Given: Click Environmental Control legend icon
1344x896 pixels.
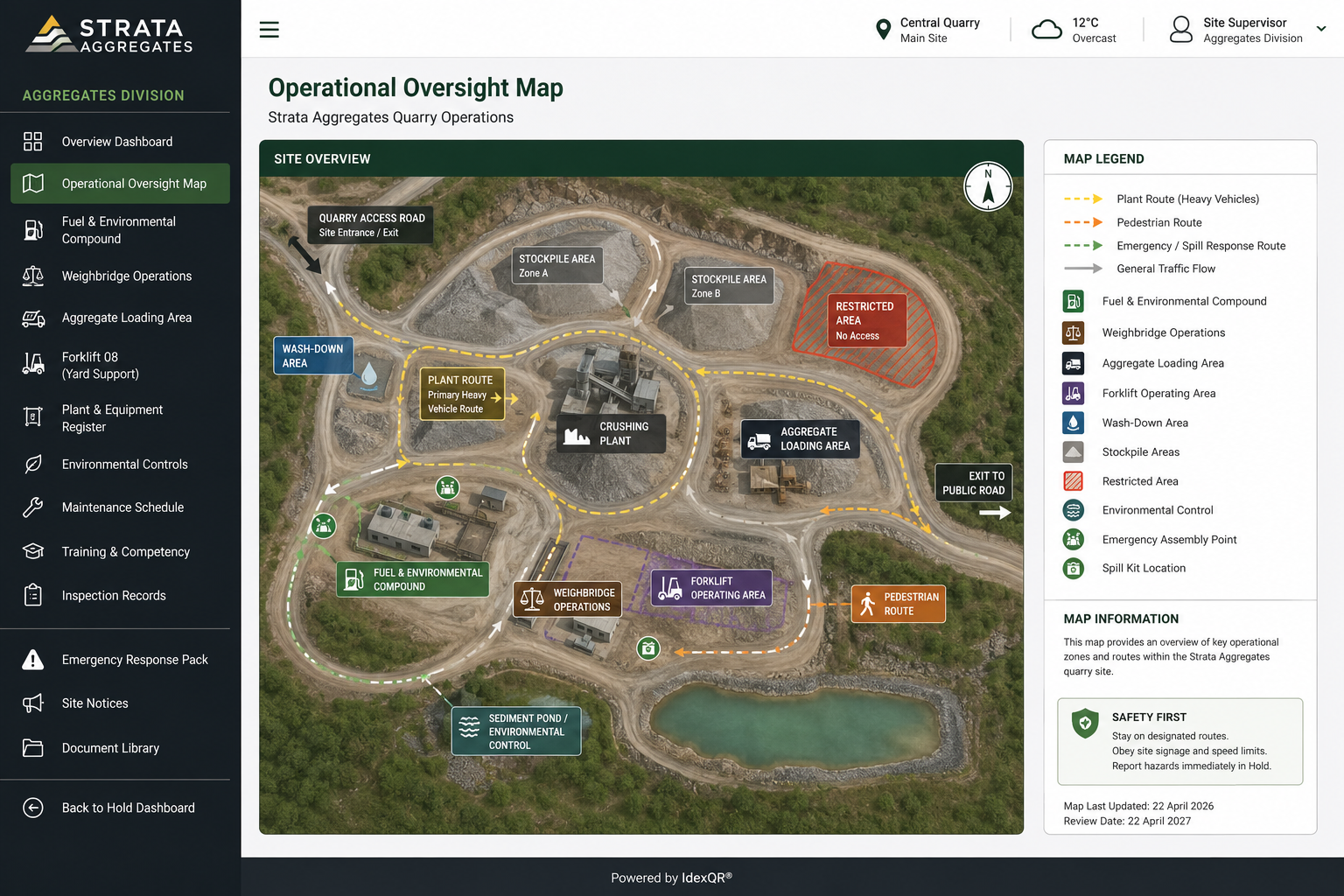Looking at the screenshot, I should tap(1074, 510).
